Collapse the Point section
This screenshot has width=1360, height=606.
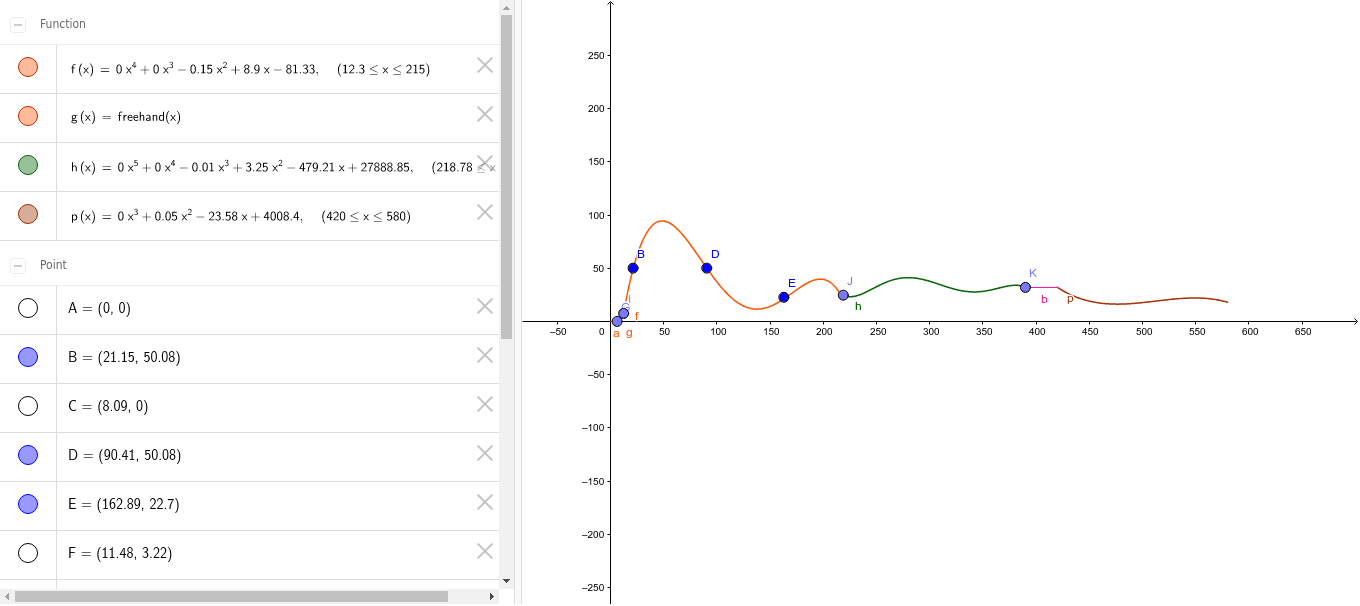point(17,264)
